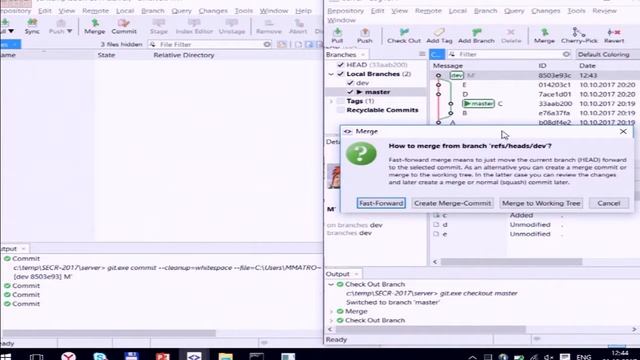This screenshot has width=640, height=360.
Task: Open Changes menu in right window
Action: [x=545, y=11]
